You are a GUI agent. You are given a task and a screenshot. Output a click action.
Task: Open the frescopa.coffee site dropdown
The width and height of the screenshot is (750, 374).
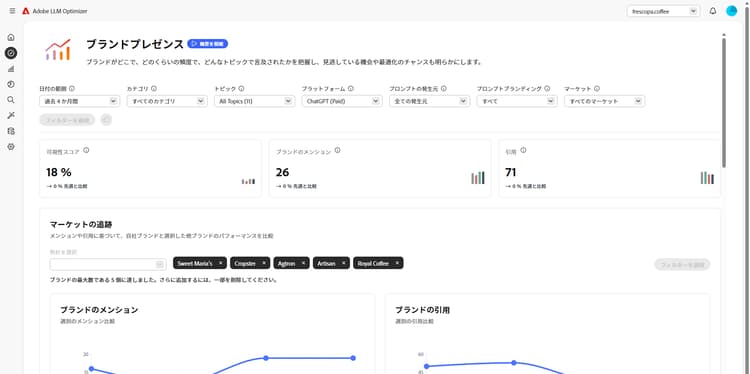point(663,11)
